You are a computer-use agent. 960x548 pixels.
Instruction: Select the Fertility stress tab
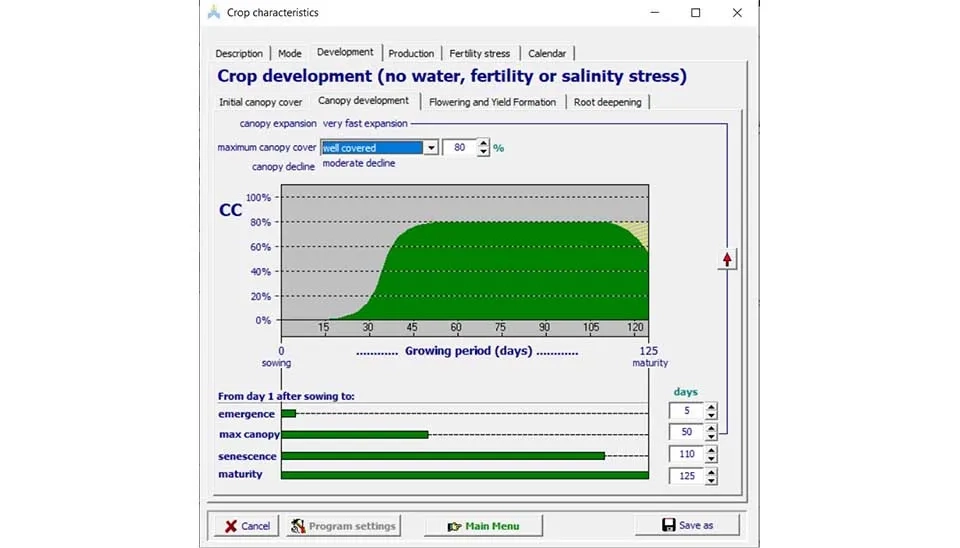click(479, 54)
